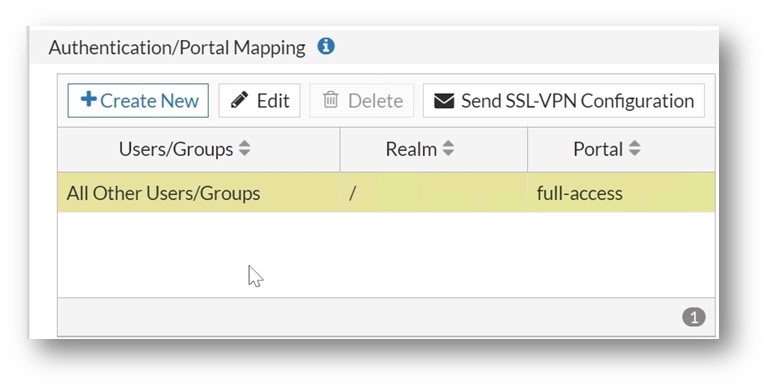Click the pencil icon on Edit button
Screen dimensions: 771x391
tap(239, 100)
